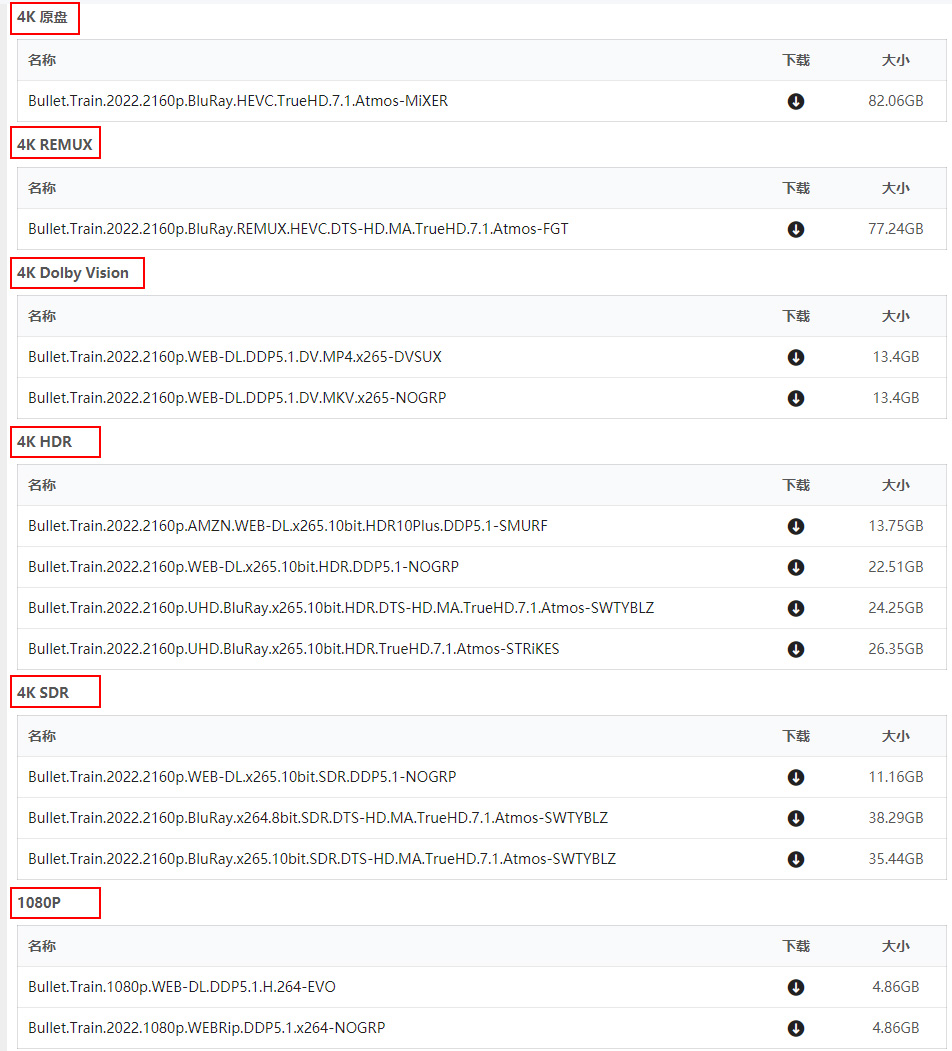This screenshot has width=952, height=1051.
Task: Click the 11.16GB size value
Action: (x=896, y=776)
